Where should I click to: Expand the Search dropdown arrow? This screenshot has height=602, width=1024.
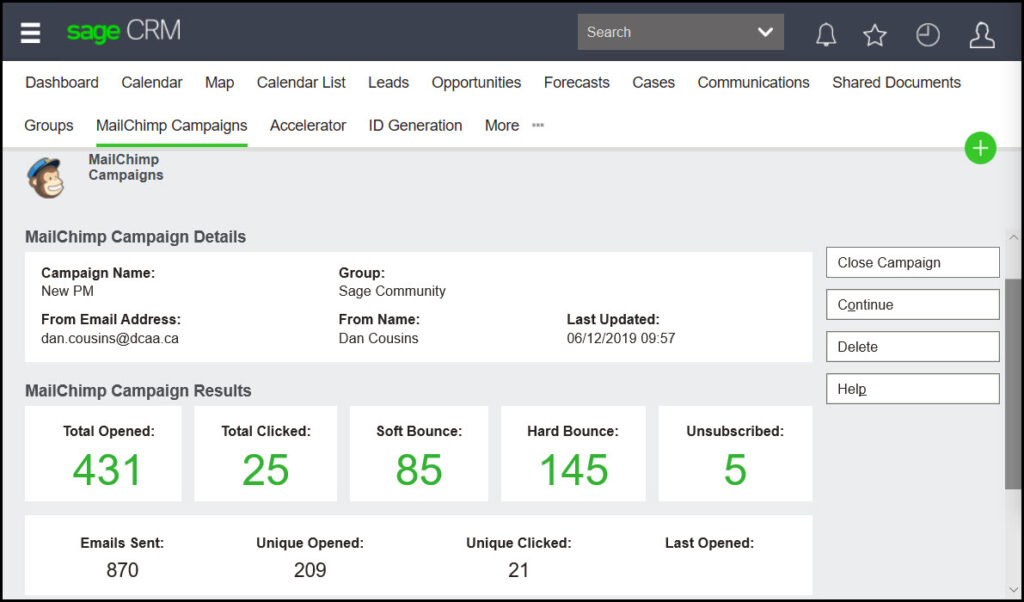(x=765, y=32)
